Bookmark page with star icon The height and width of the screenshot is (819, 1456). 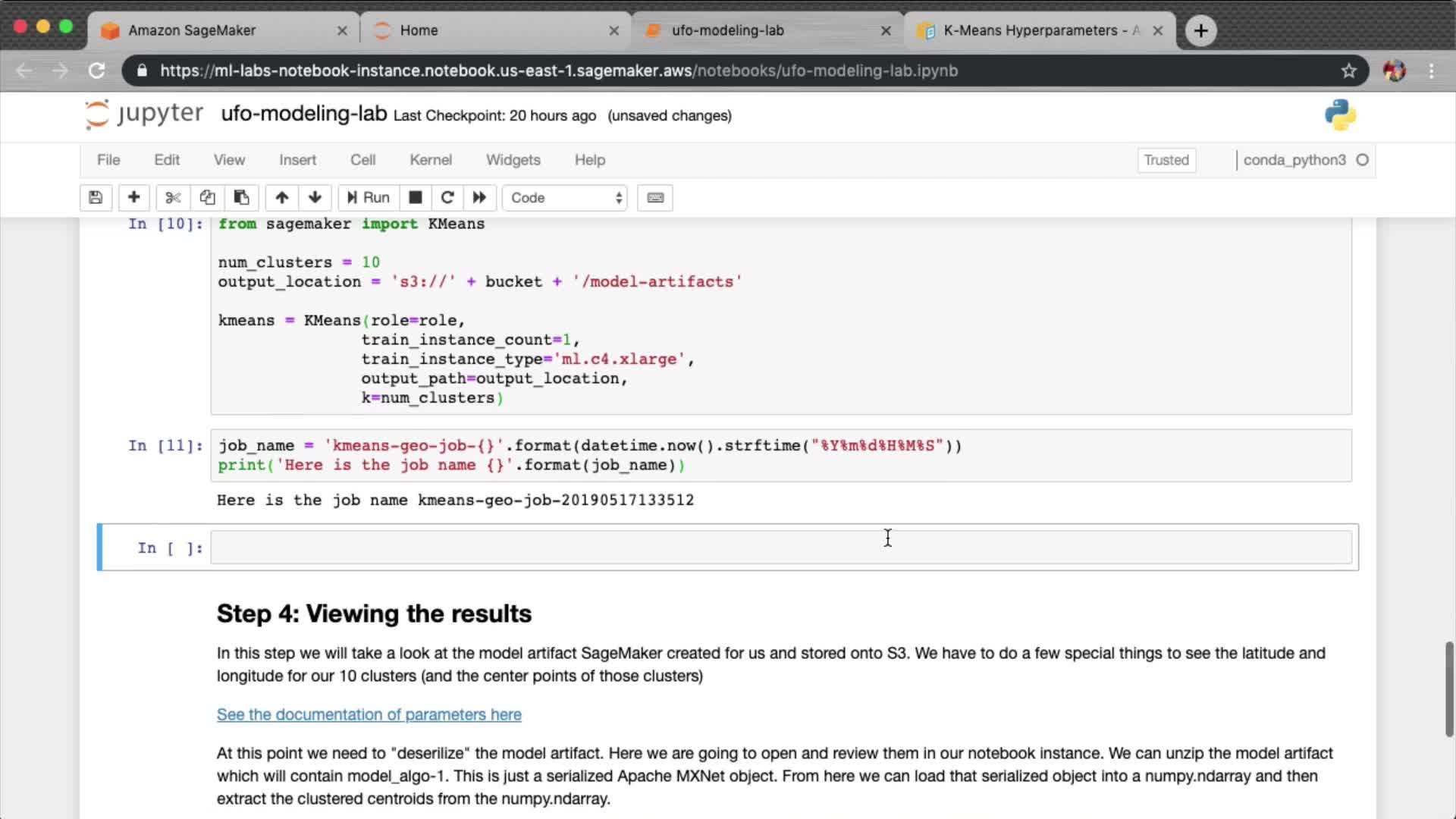click(1348, 71)
